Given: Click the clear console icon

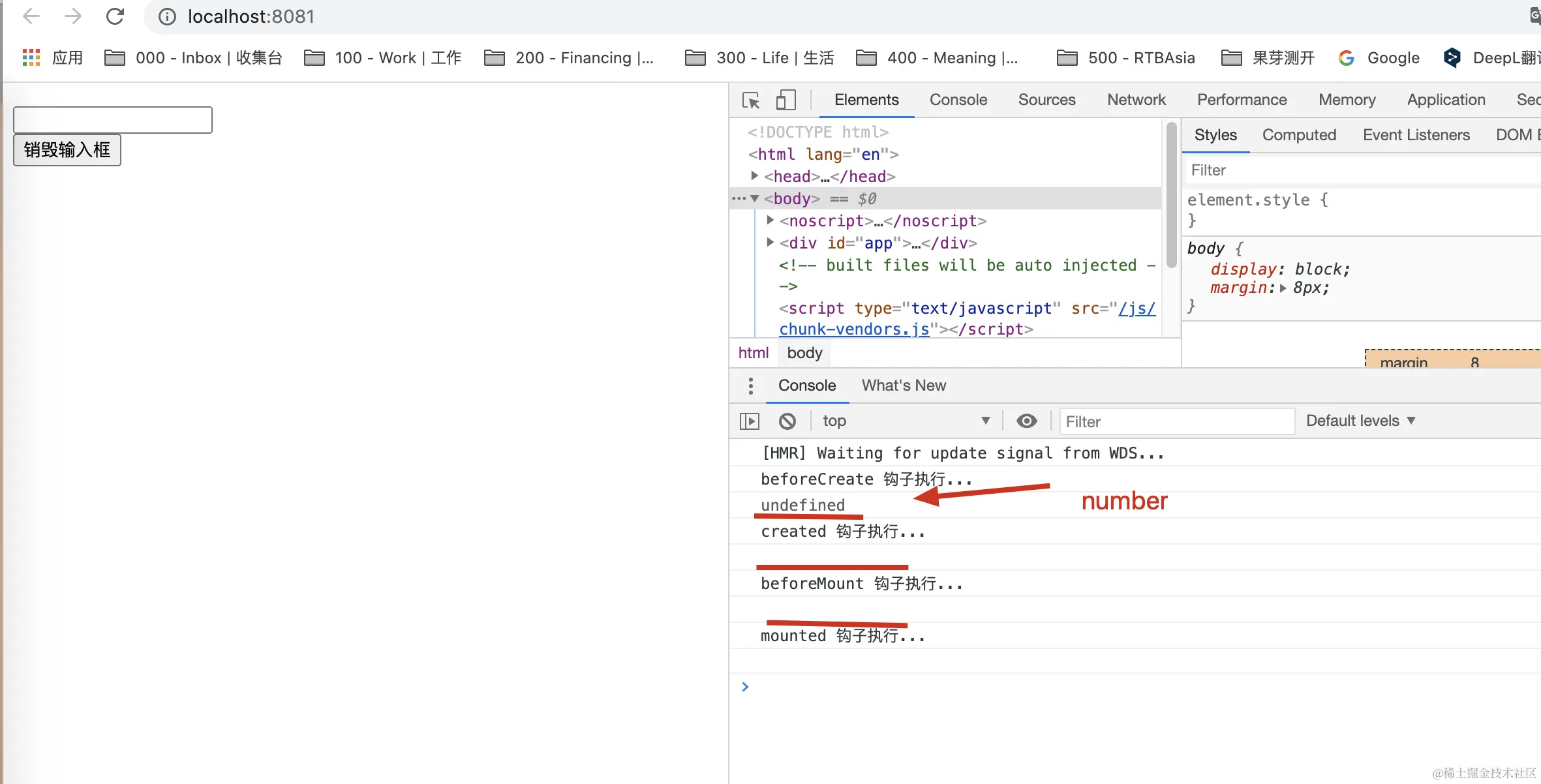Looking at the screenshot, I should click(787, 421).
